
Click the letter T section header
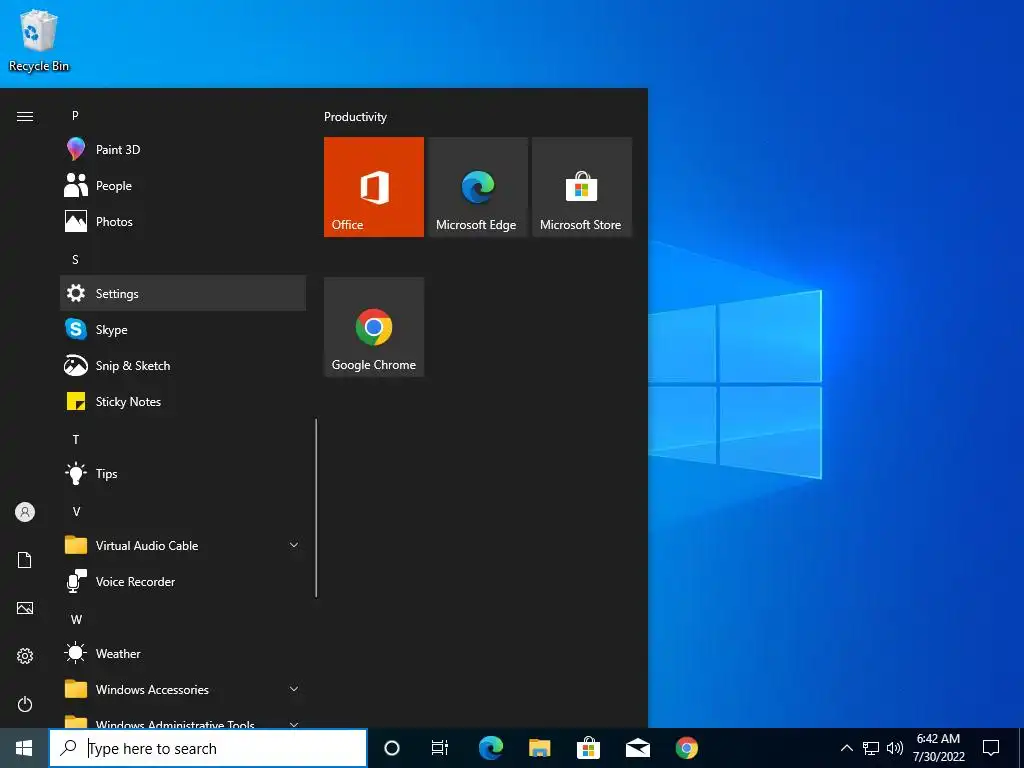click(76, 440)
